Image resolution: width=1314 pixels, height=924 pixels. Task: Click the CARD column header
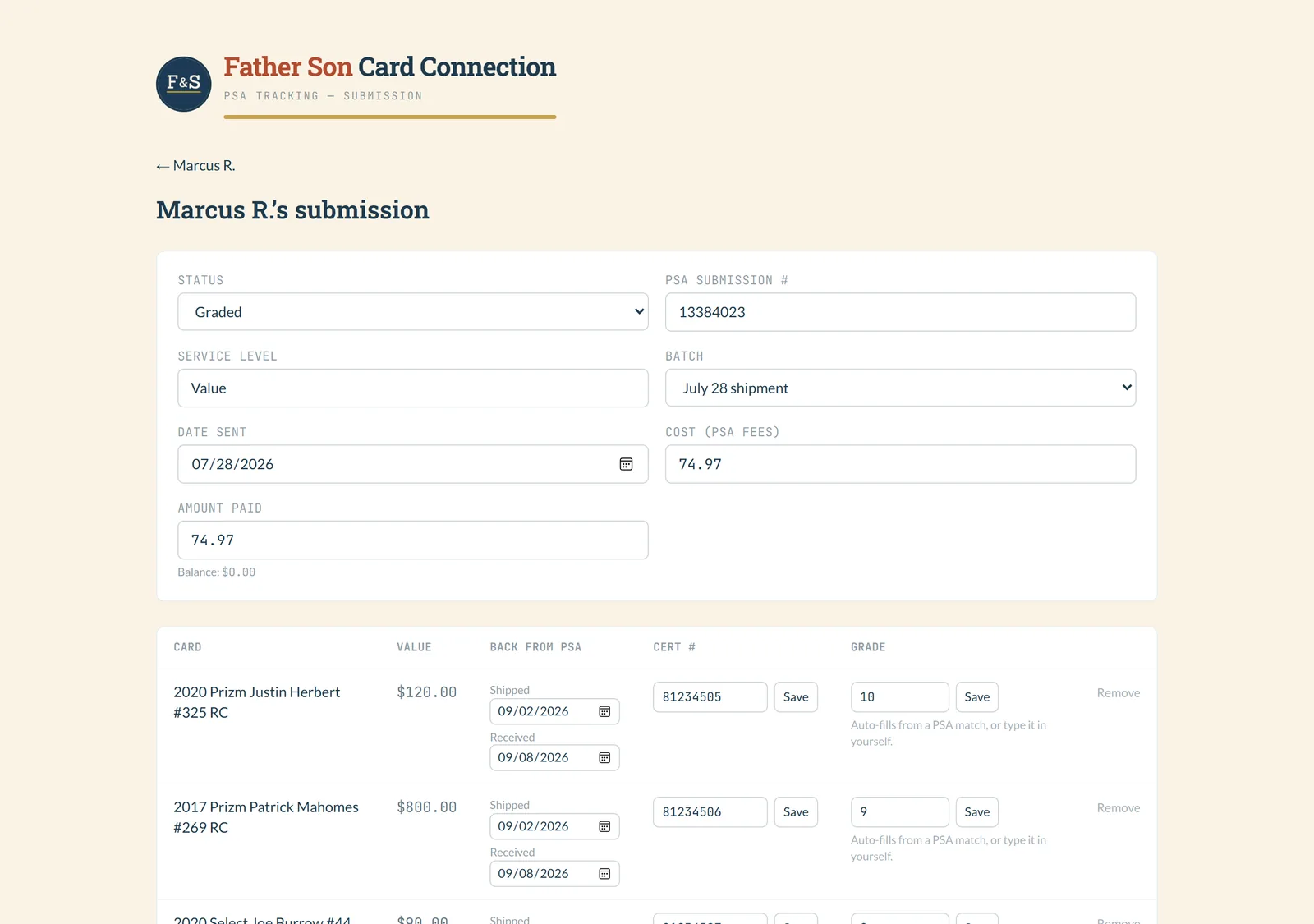tap(187, 647)
